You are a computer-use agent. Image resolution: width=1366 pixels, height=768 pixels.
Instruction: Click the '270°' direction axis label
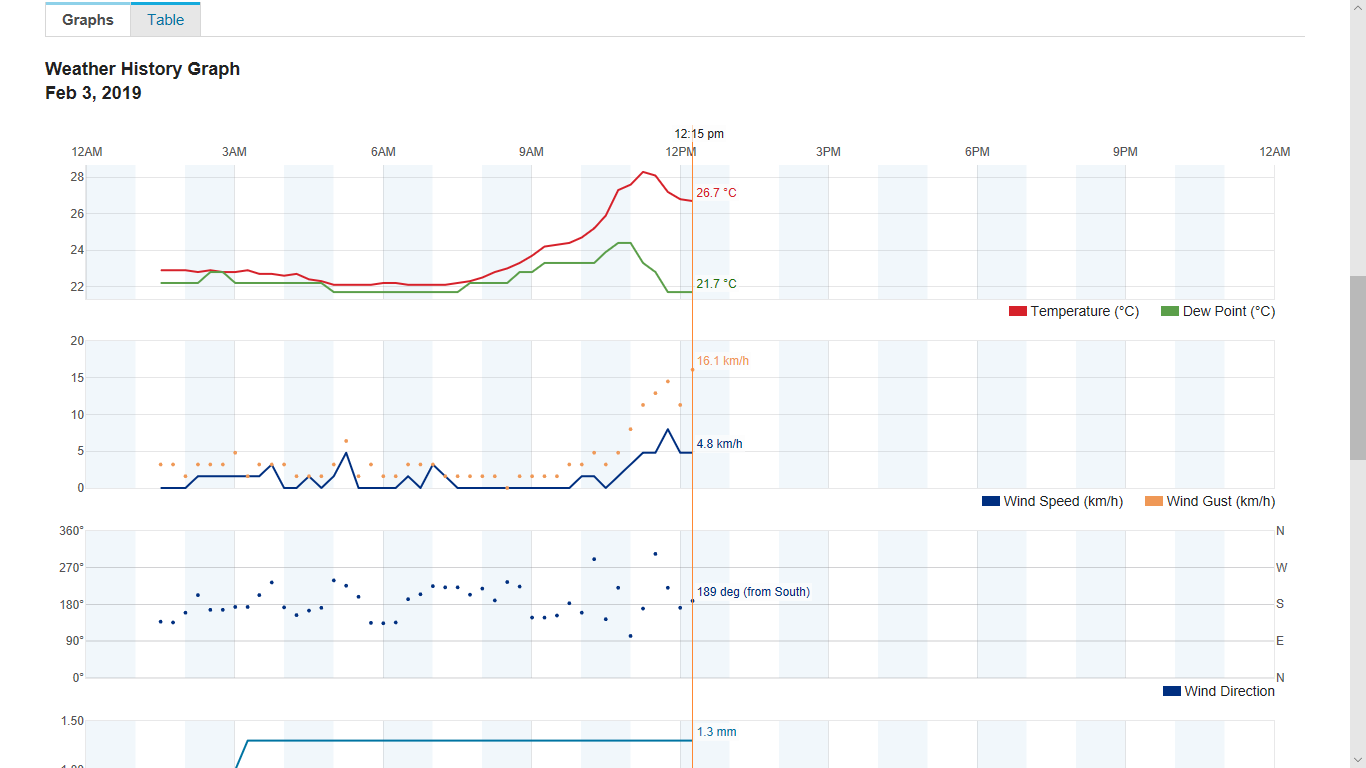[x=72, y=568]
